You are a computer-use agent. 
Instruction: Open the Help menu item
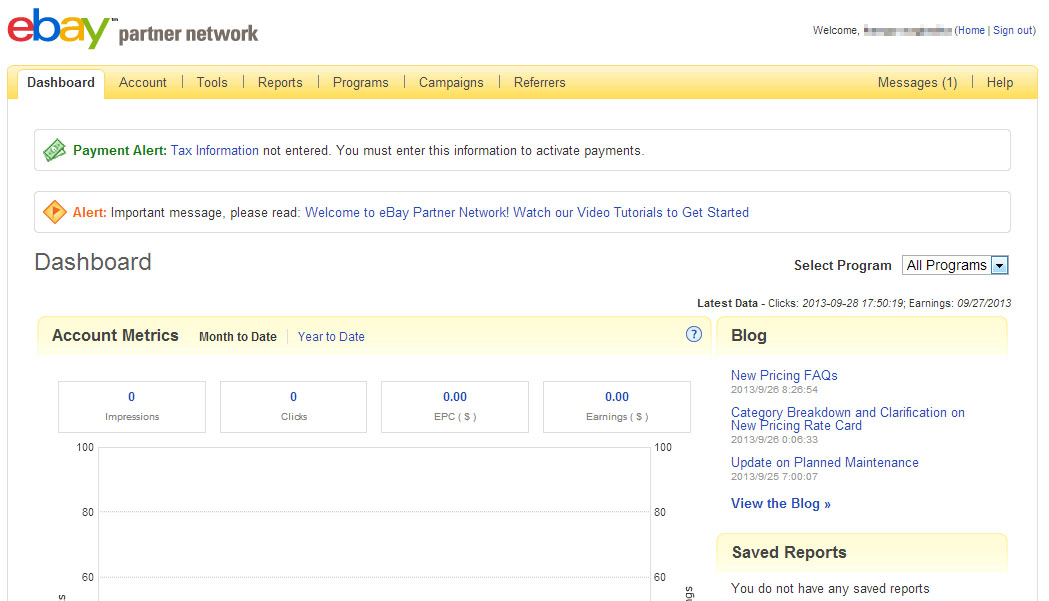999,82
